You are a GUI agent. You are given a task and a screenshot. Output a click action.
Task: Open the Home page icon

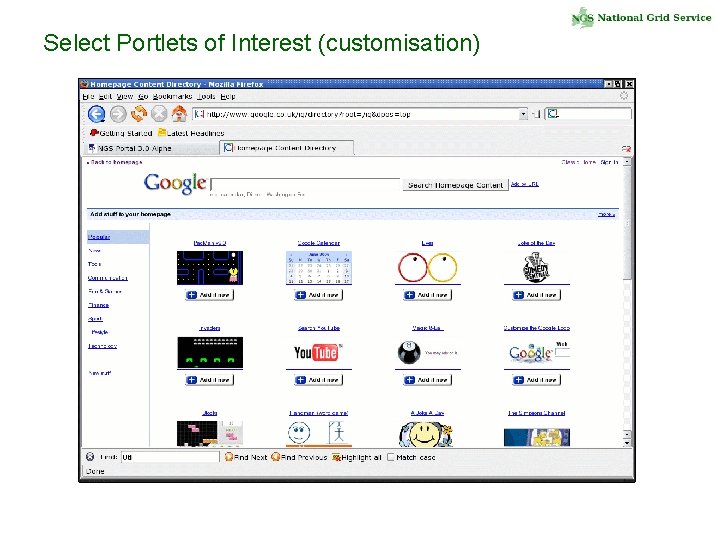[179, 113]
